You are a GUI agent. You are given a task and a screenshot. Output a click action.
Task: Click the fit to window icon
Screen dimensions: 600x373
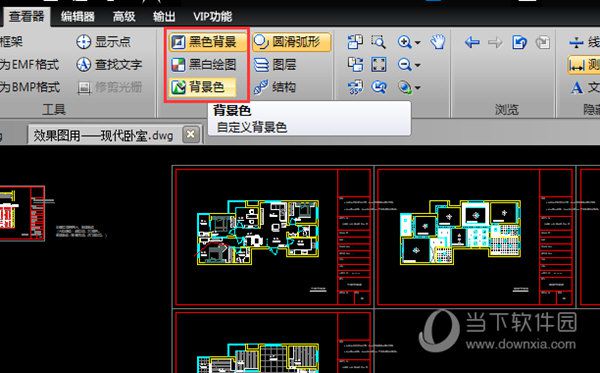[x=378, y=64]
